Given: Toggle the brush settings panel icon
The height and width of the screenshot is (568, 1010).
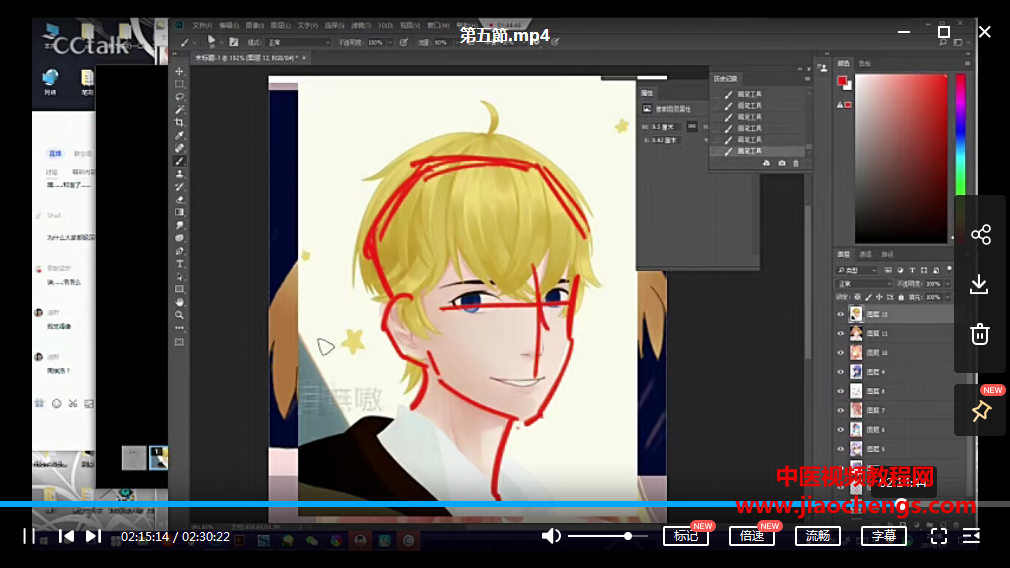Looking at the screenshot, I should [x=234, y=43].
